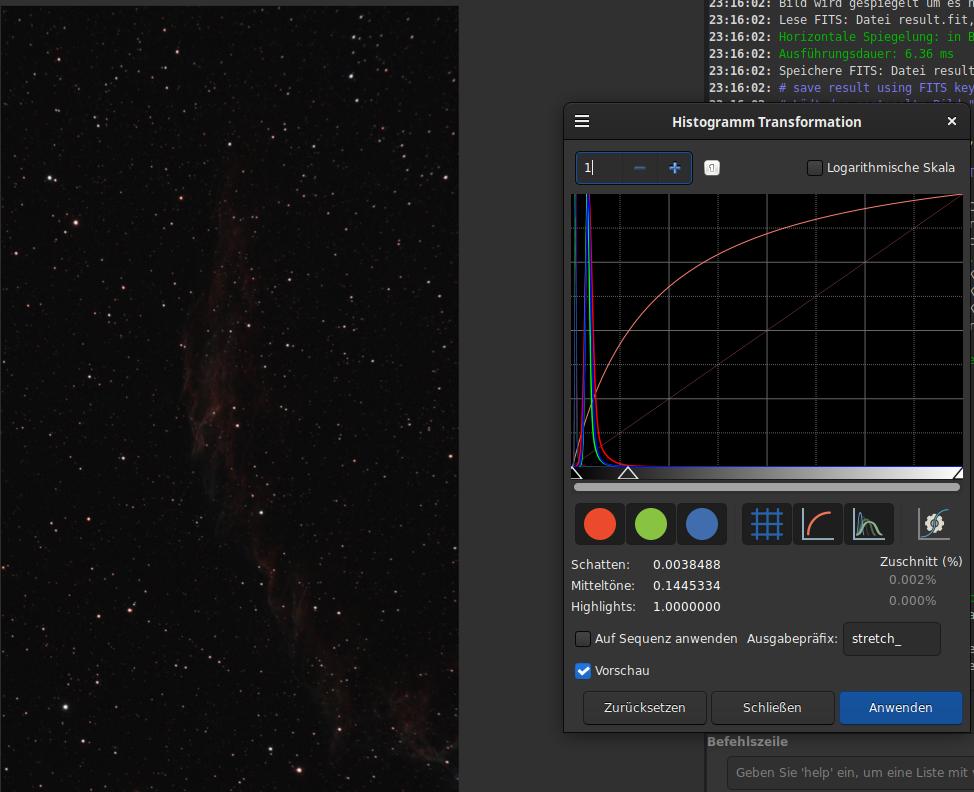
Task: Toggle the original histogram display icon
Action: click(x=868, y=524)
